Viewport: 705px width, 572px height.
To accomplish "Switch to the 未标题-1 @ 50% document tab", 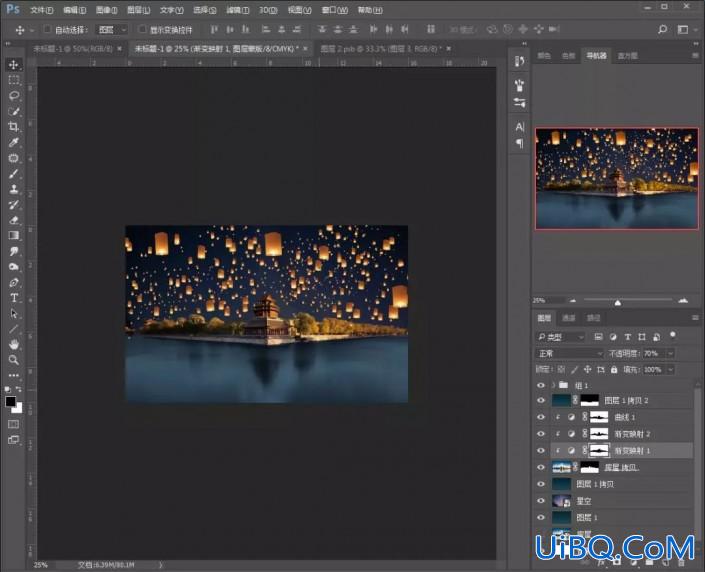I will pyautogui.click(x=73, y=49).
